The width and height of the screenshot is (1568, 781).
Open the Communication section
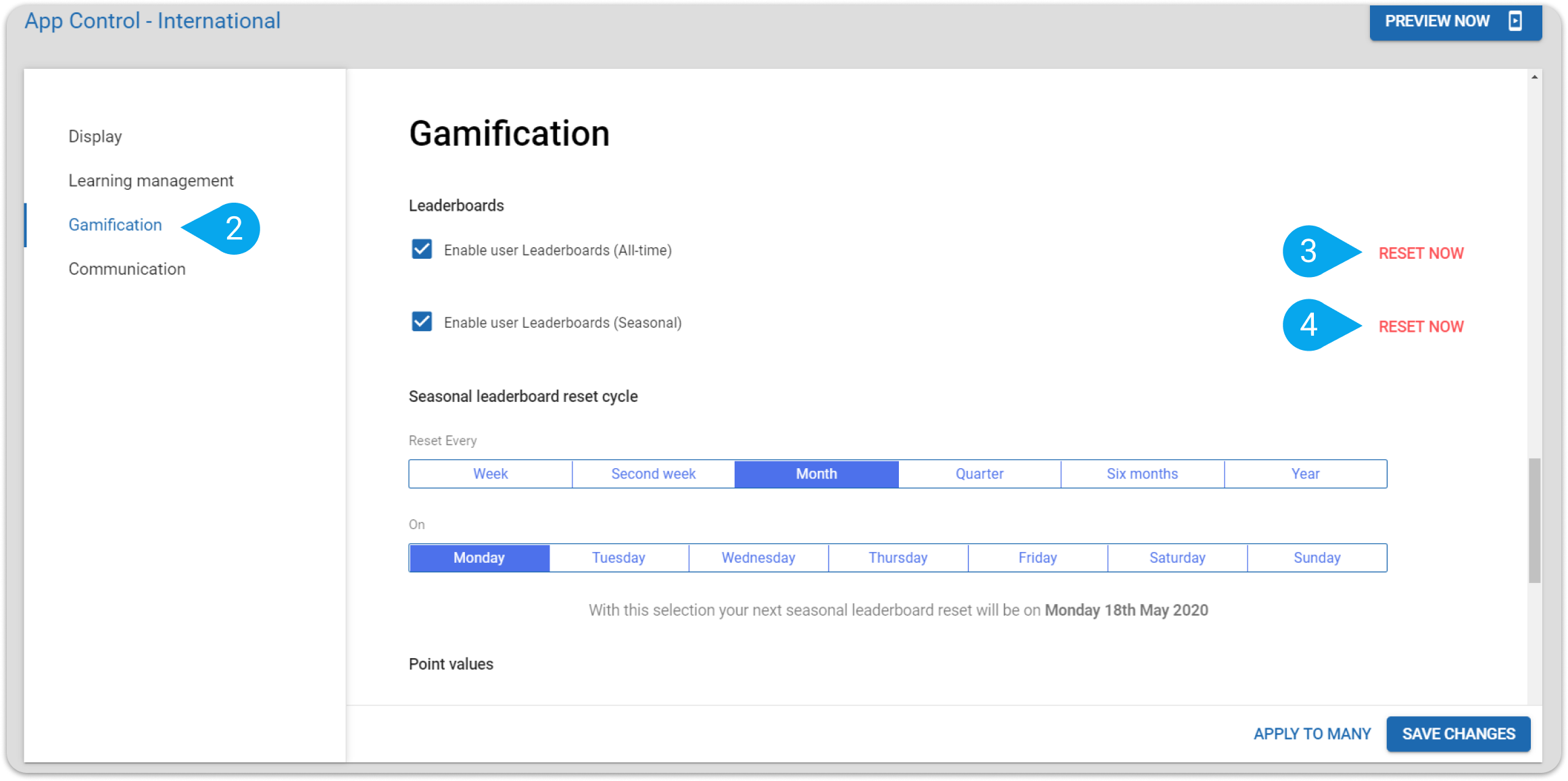click(127, 269)
